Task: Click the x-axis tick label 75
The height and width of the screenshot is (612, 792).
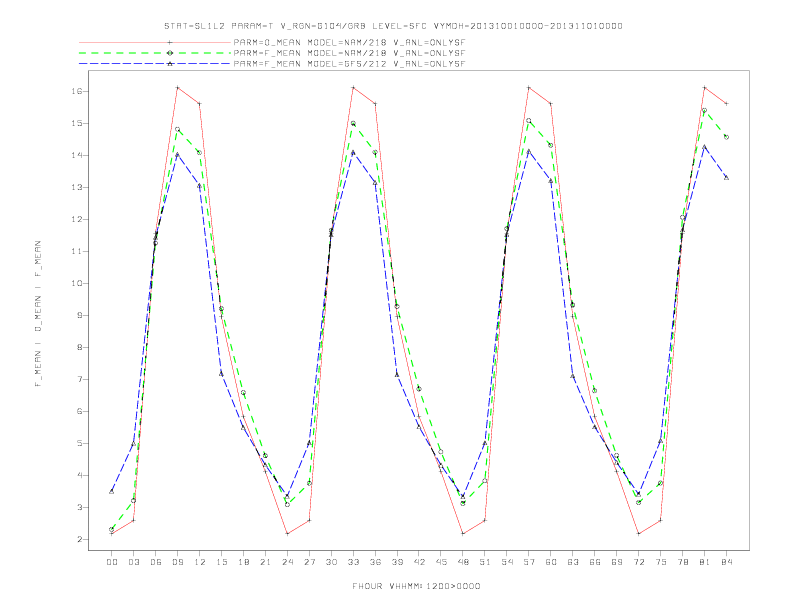Action: pyautogui.click(x=661, y=562)
